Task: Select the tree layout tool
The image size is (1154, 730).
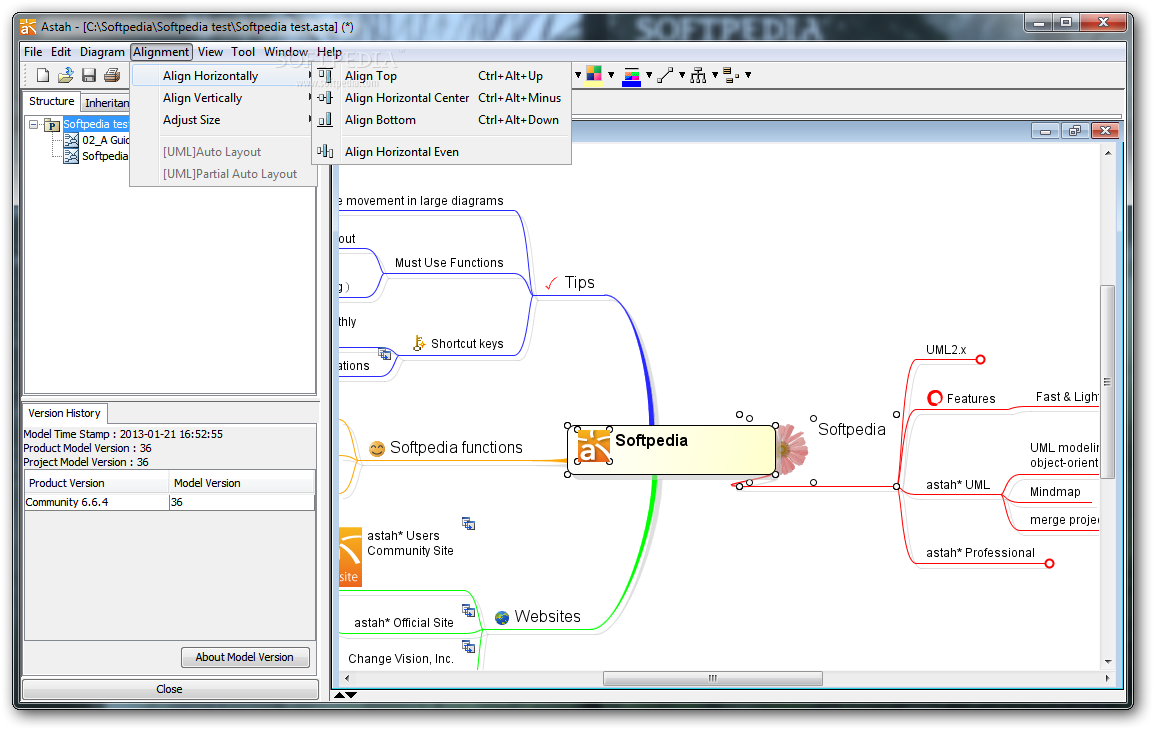Action: click(x=698, y=75)
